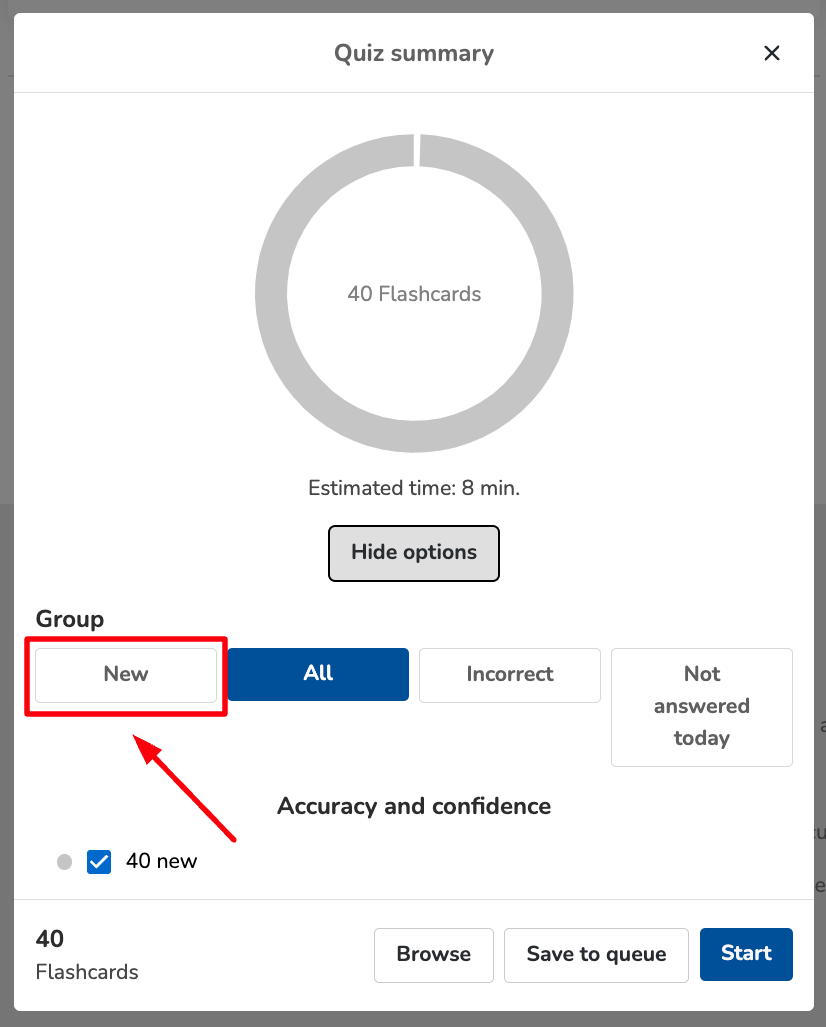Open Browse for the flashcards
826x1027 pixels.
point(434,954)
